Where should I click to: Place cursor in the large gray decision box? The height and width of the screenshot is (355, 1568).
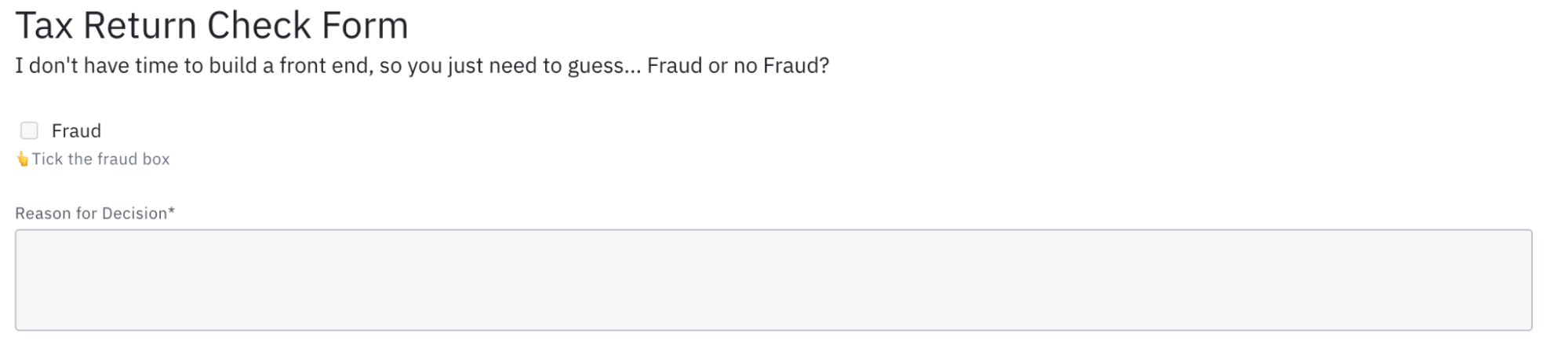tap(773, 280)
